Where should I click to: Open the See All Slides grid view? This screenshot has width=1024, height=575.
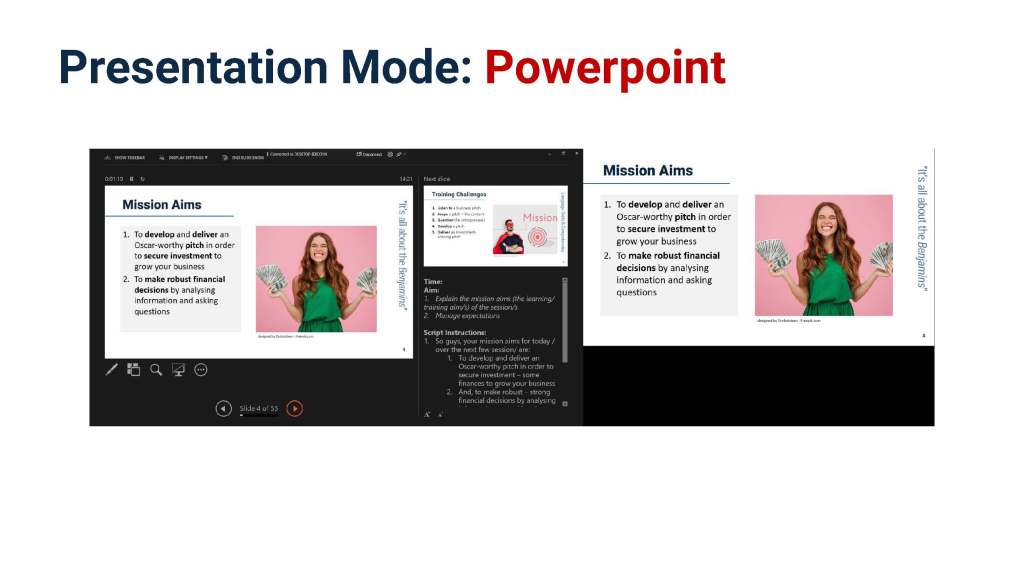pyautogui.click(x=134, y=369)
